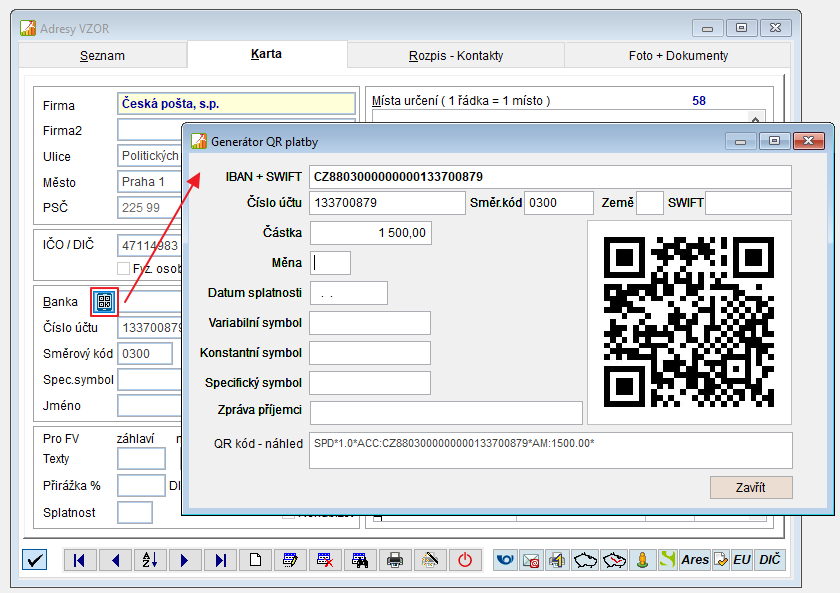The width and height of the screenshot is (840, 593).
Task: Edit the current record with pencil icon
Action: (x=290, y=560)
